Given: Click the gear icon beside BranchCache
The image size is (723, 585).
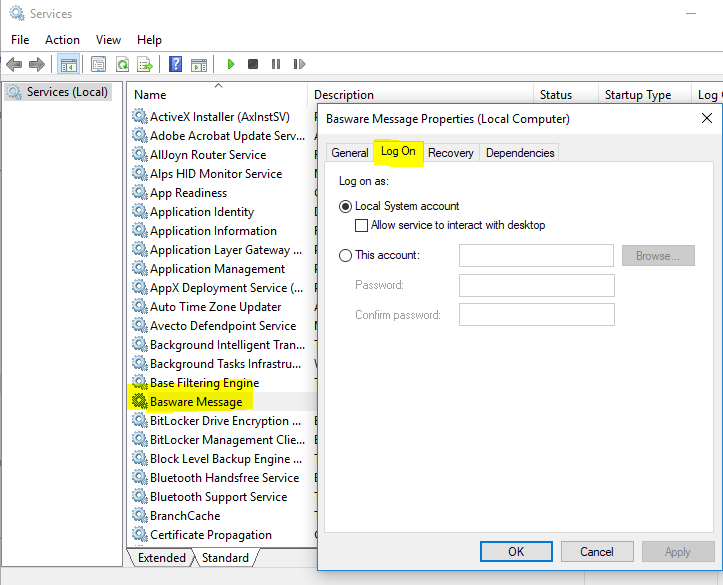Looking at the screenshot, I should [x=139, y=515].
